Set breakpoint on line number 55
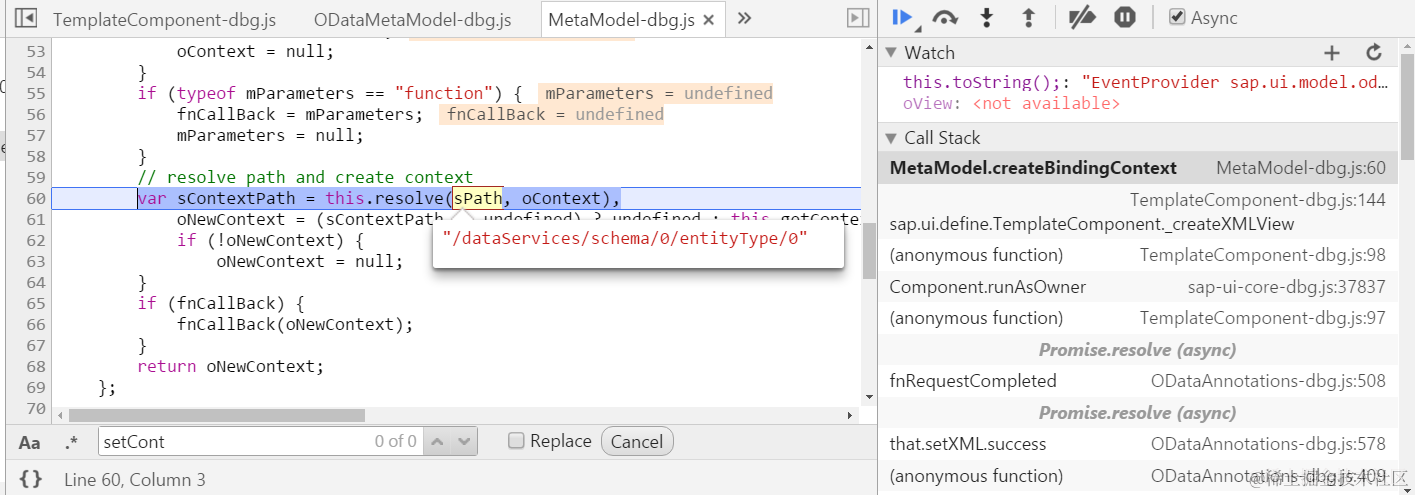 pos(35,93)
